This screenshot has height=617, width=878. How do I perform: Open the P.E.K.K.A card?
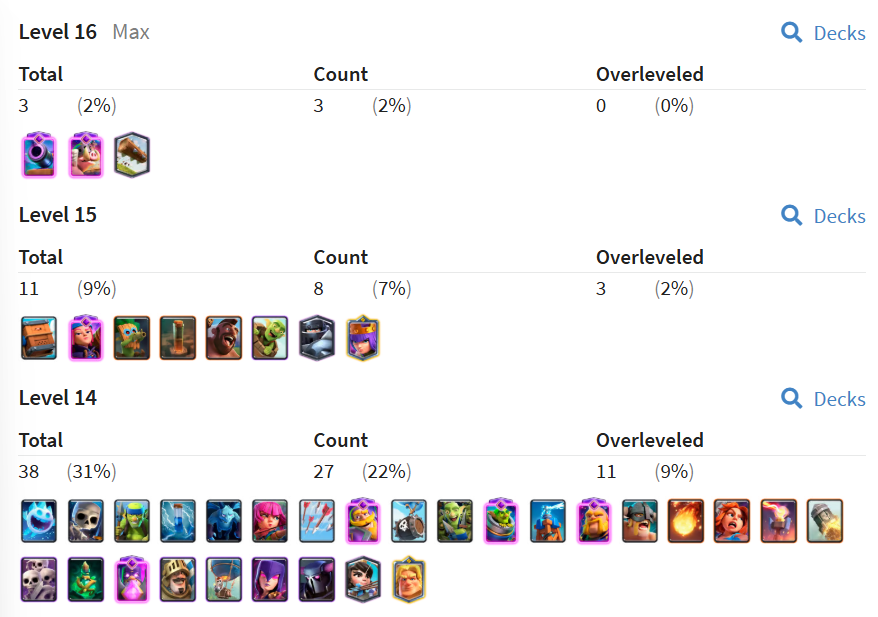click(316, 579)
